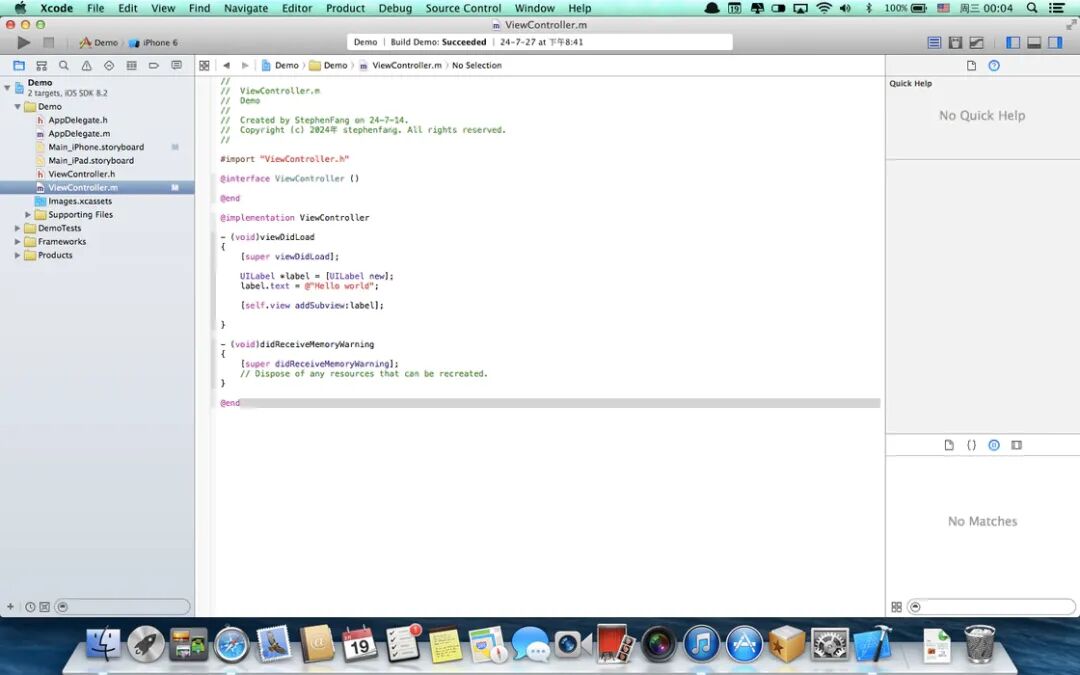The width and height of the screenshot is (1080, 675).
Task: Go back in editor history
Action: 226,65
